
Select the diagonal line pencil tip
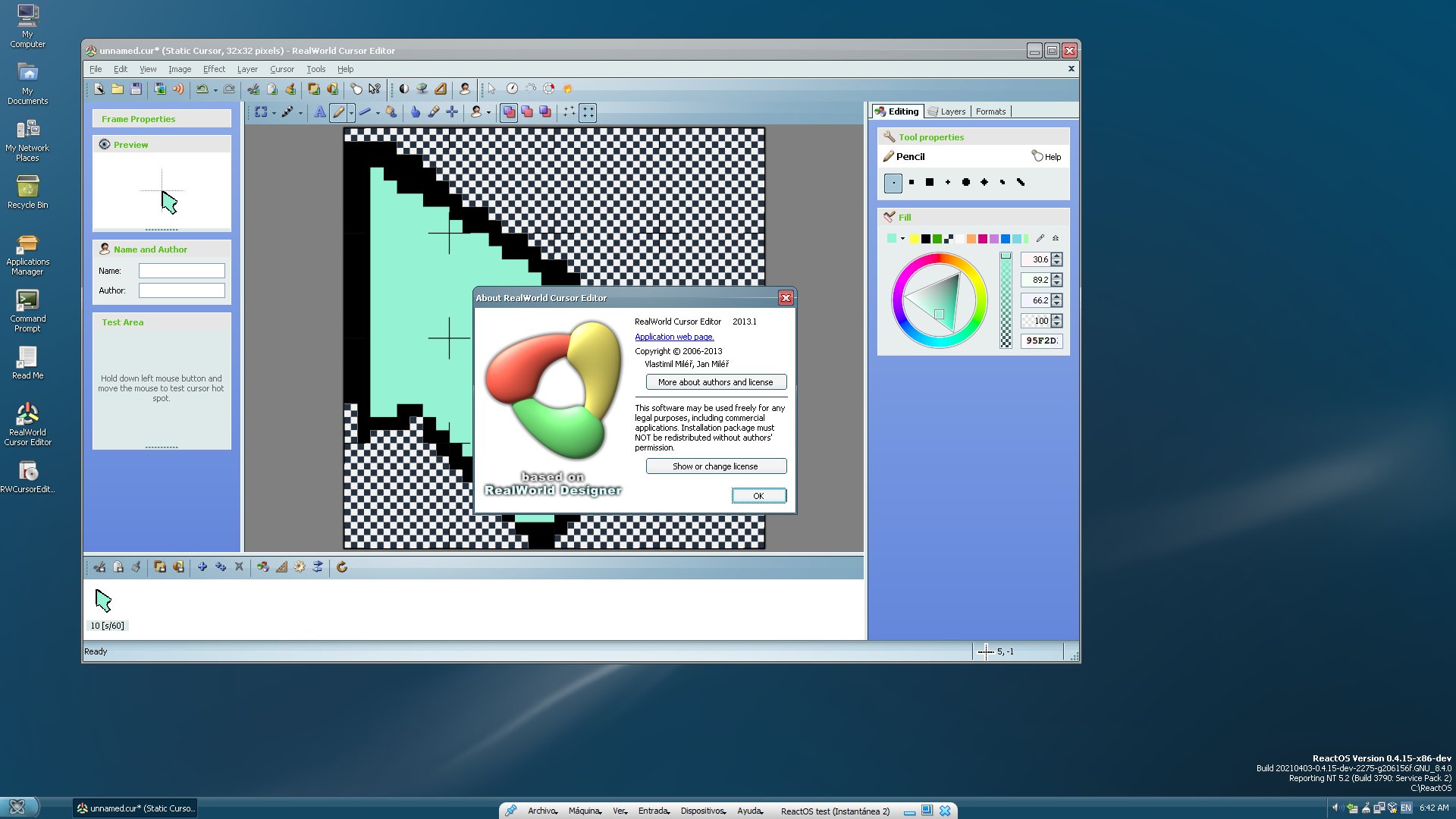pos(1021,183)
